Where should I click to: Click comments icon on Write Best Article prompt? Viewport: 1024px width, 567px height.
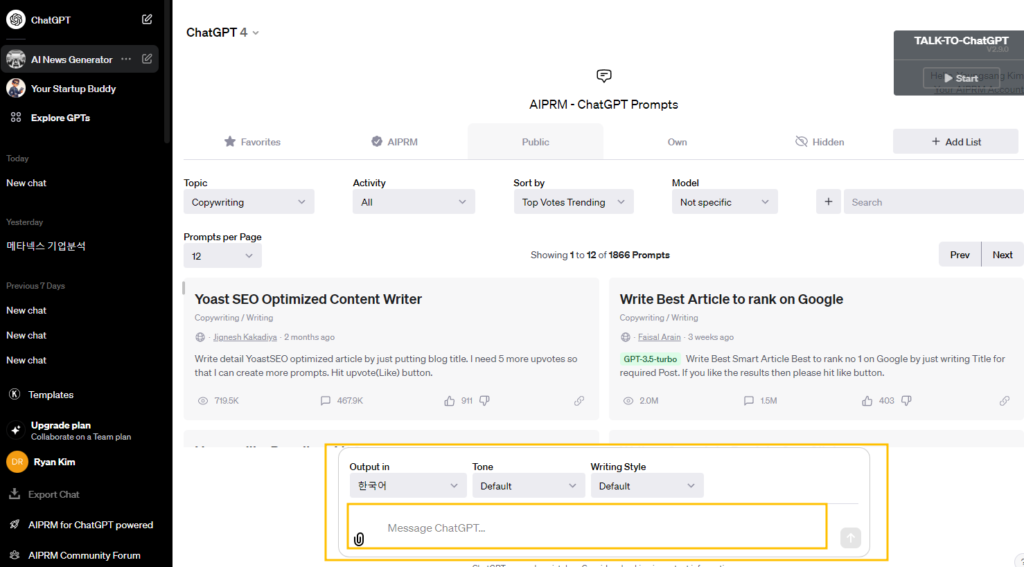(x=748, y=400)
